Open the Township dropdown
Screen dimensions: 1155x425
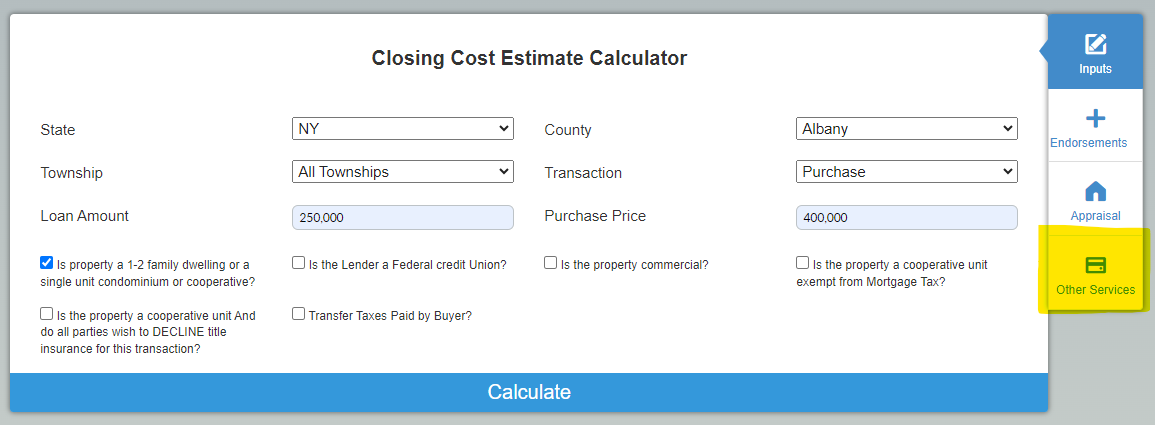403,172
